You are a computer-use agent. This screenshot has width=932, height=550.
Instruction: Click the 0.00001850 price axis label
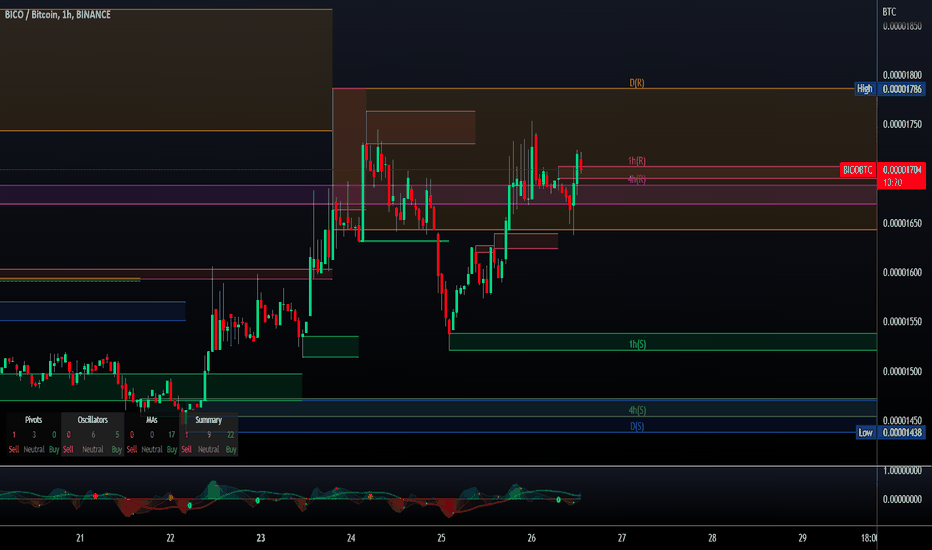902,26
